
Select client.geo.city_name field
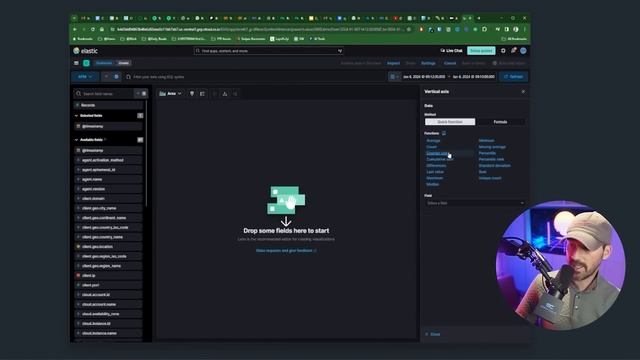(108, 208)
